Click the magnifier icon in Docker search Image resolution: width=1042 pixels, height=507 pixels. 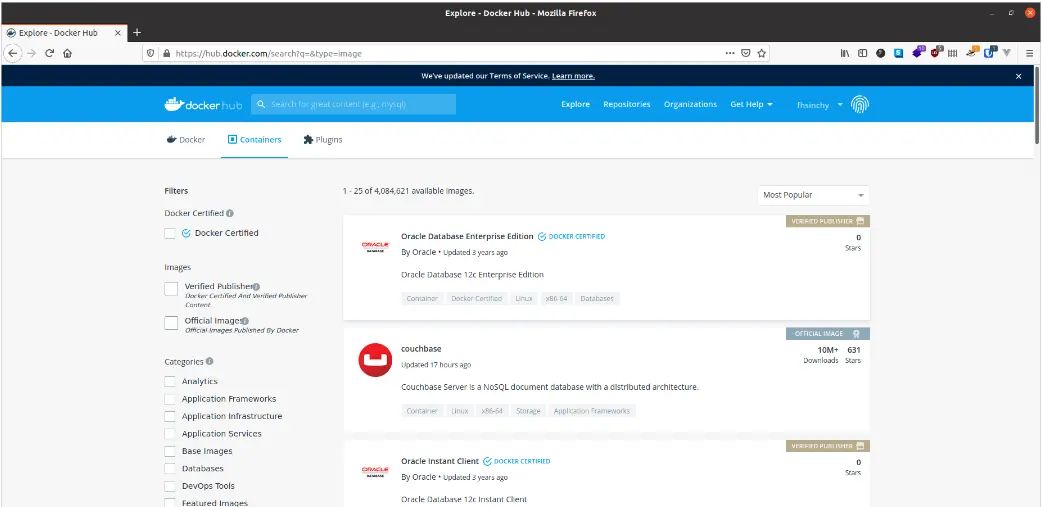[261, 104]
